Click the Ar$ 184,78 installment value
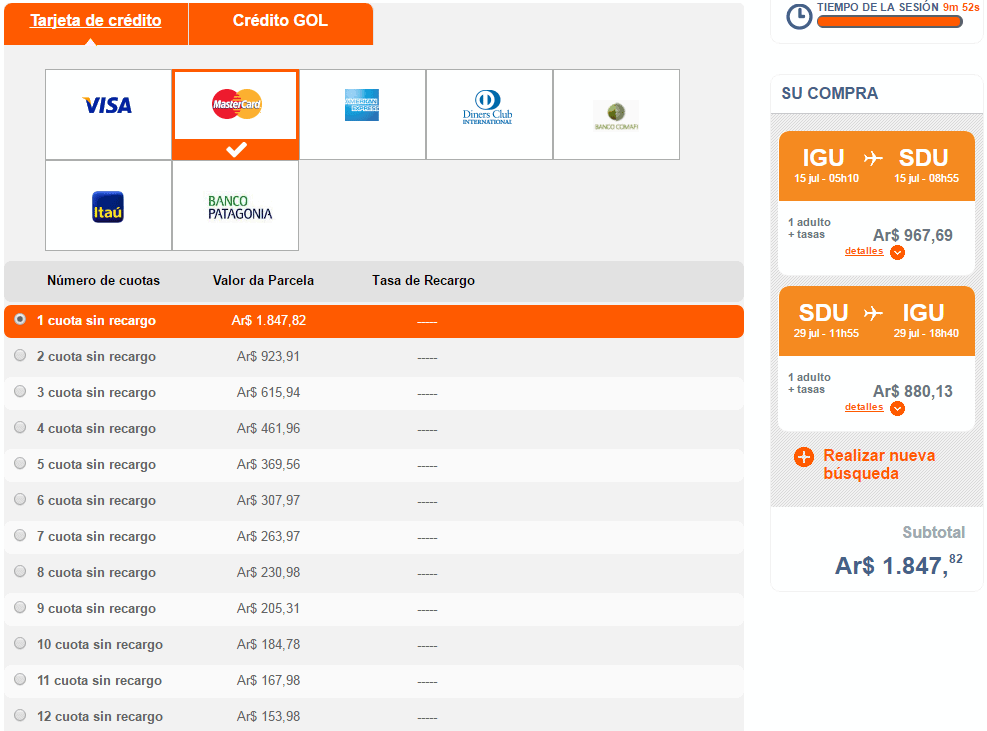The height and width of the screenshot is (731, 987). point(268,644)
